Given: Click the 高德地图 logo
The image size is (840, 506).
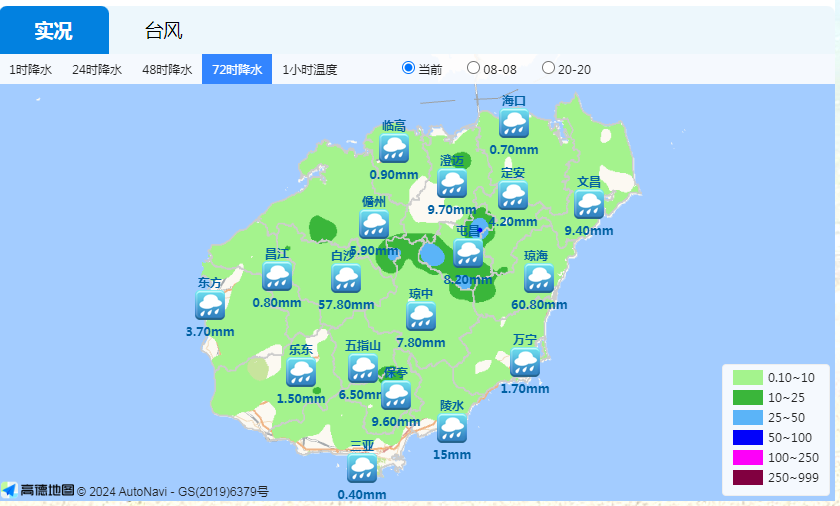Looking at the screenshot, I should [38, 490].
